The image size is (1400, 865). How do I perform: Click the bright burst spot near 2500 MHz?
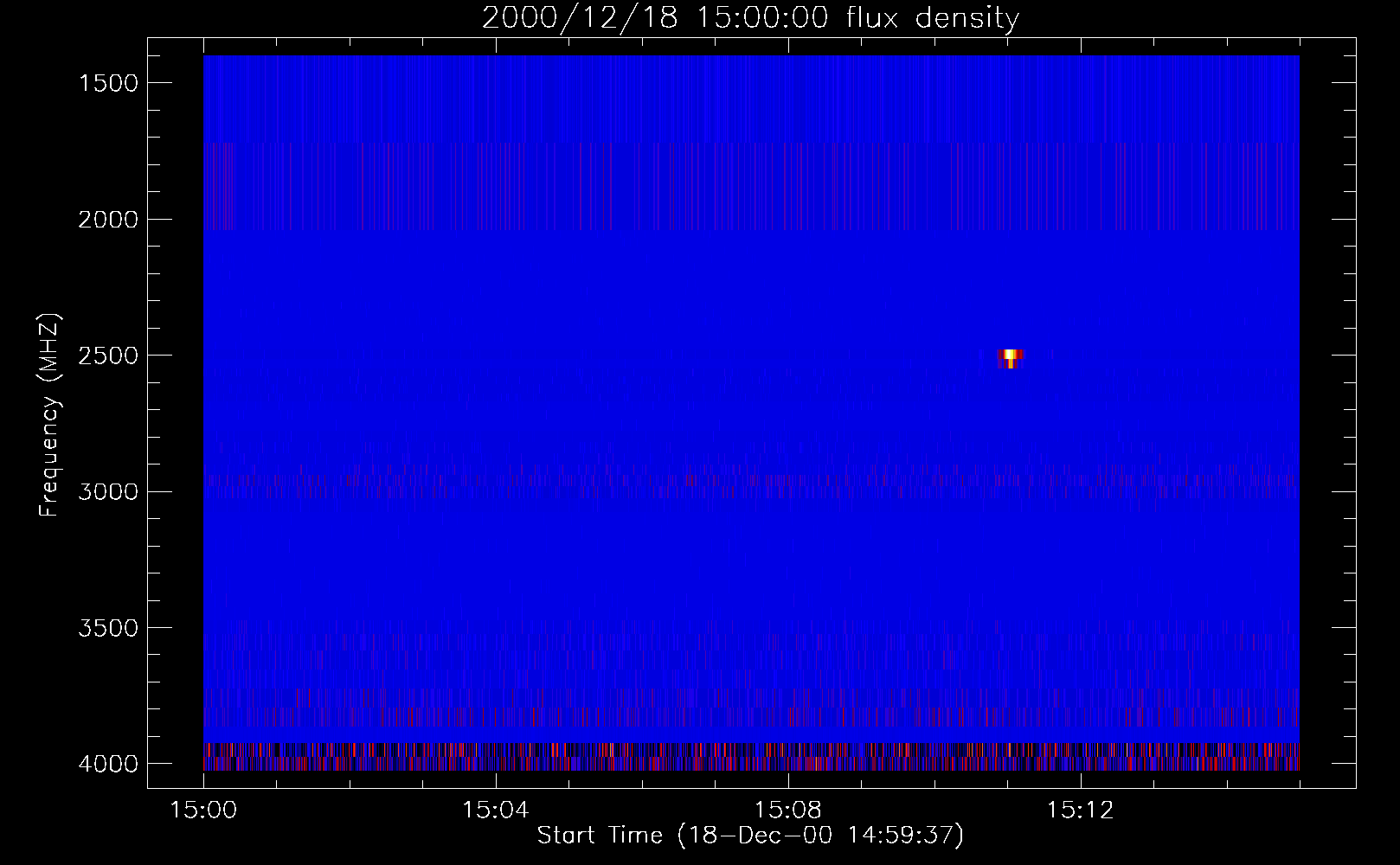(1010, 358)
